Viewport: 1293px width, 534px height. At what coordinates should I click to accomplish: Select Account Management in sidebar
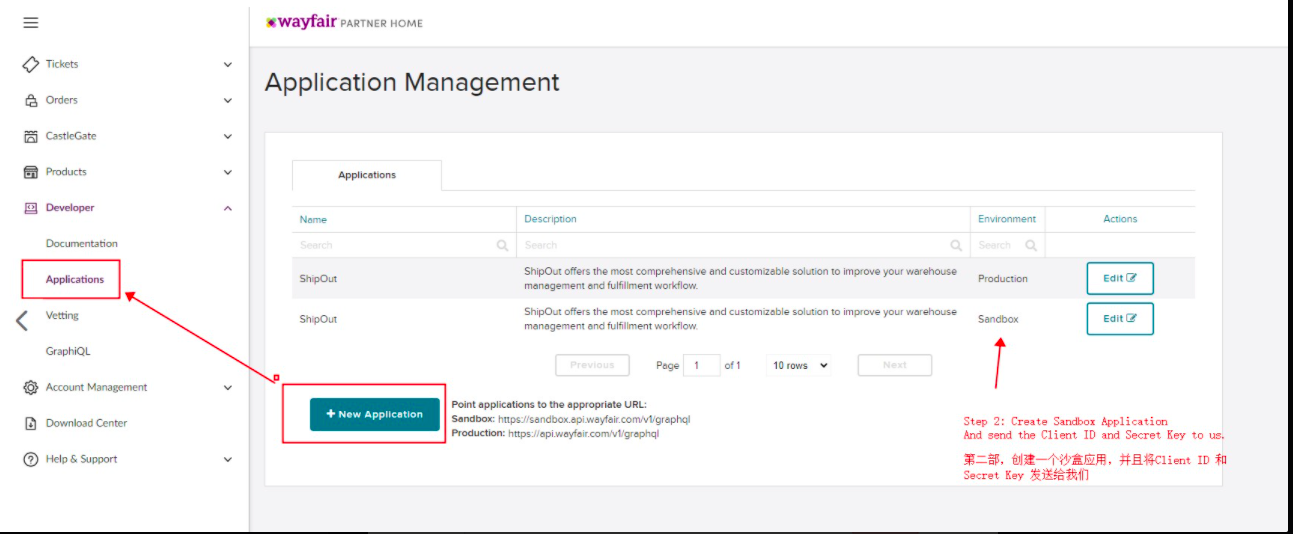[96, 387]
